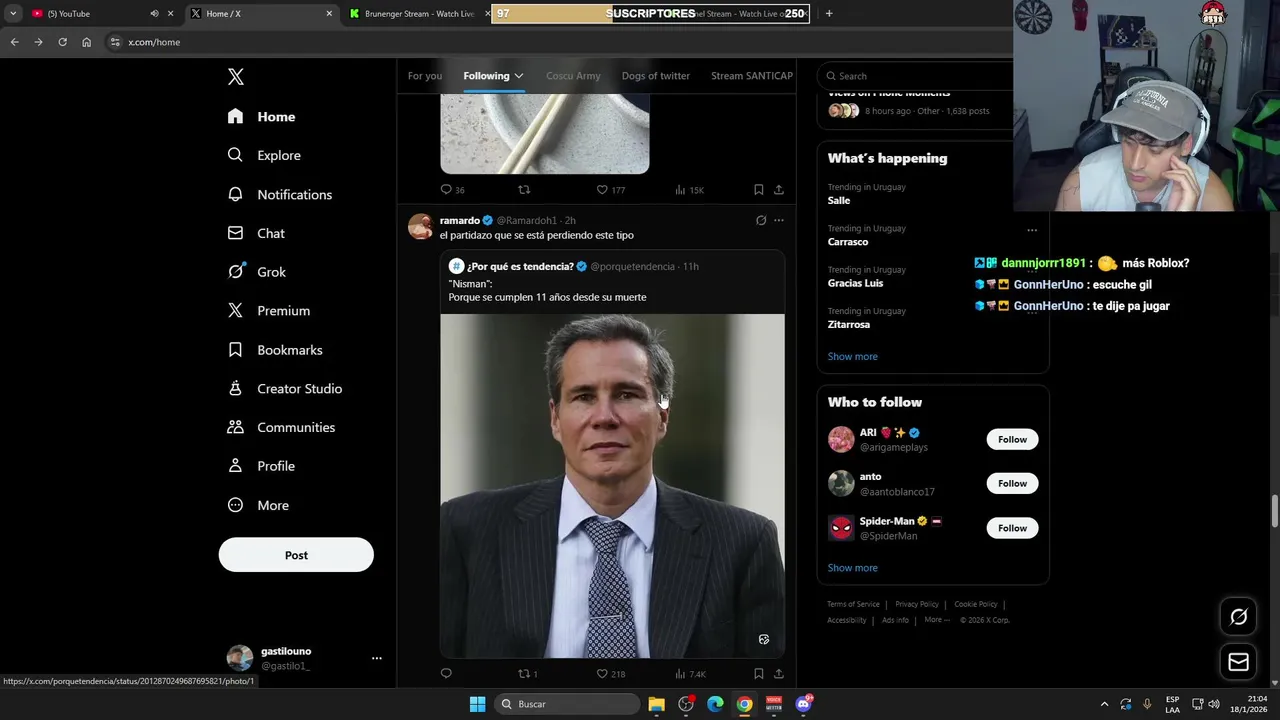View analytics showing 7.4K views
The image size is (1280, 720).
pos(690,674)
